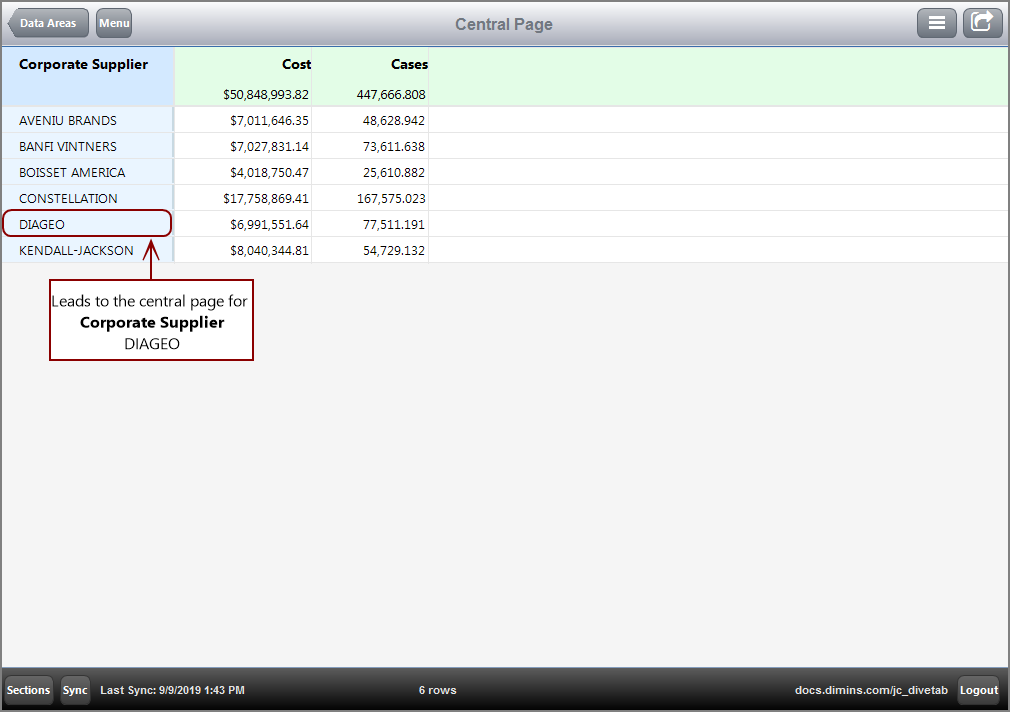Select the Corporate Supplier column header

coord(83,64)
